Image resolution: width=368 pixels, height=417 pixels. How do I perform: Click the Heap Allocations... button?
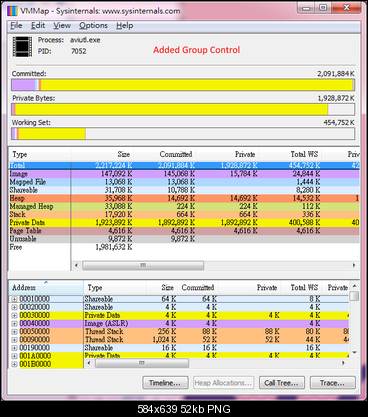[223, 383]
